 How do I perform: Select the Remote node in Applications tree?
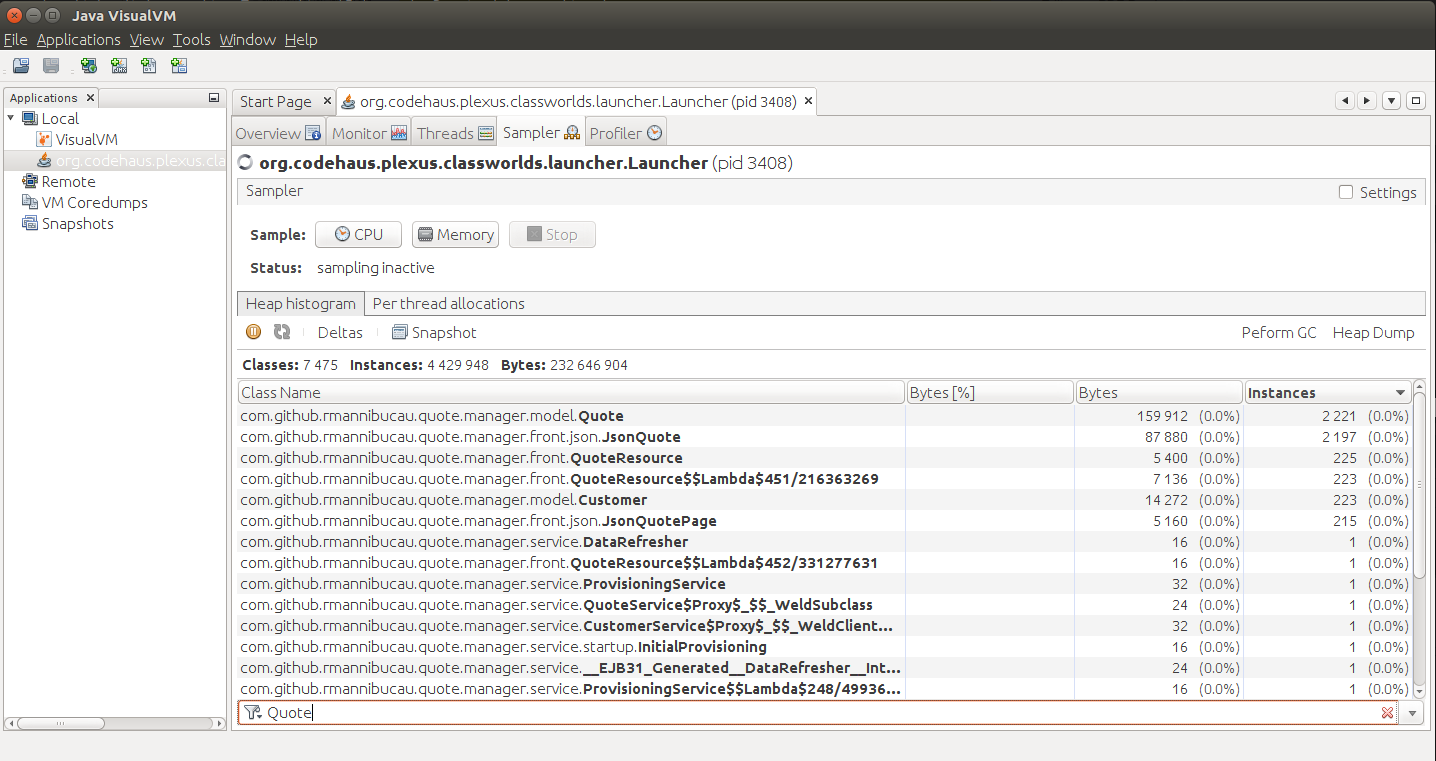[x=59, y=182]
